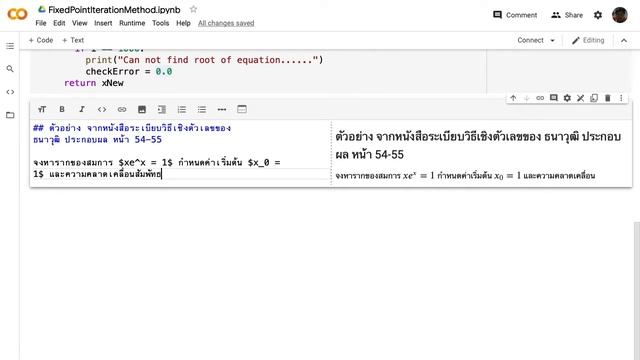This screenshot has height=360, width=640.
Task: Open the Insert menu
Action: pyautogui.click(x=103, y=23)
